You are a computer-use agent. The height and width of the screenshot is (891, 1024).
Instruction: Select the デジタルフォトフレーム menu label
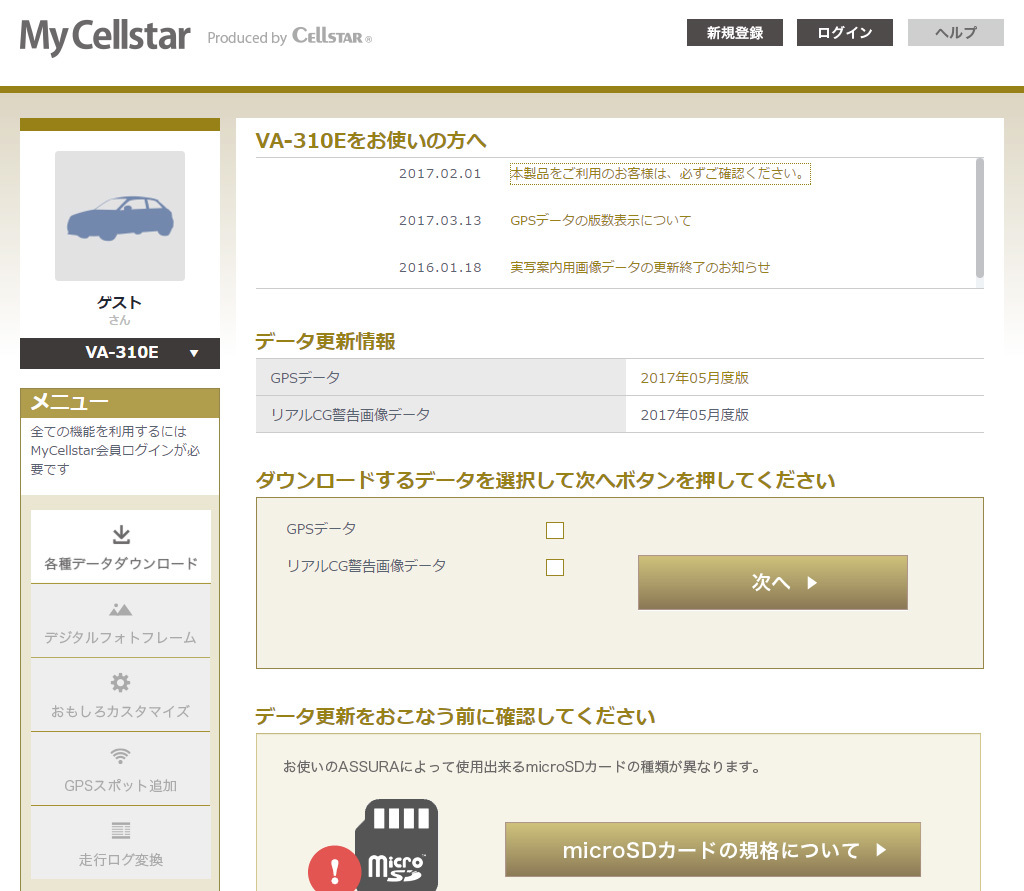121,637
